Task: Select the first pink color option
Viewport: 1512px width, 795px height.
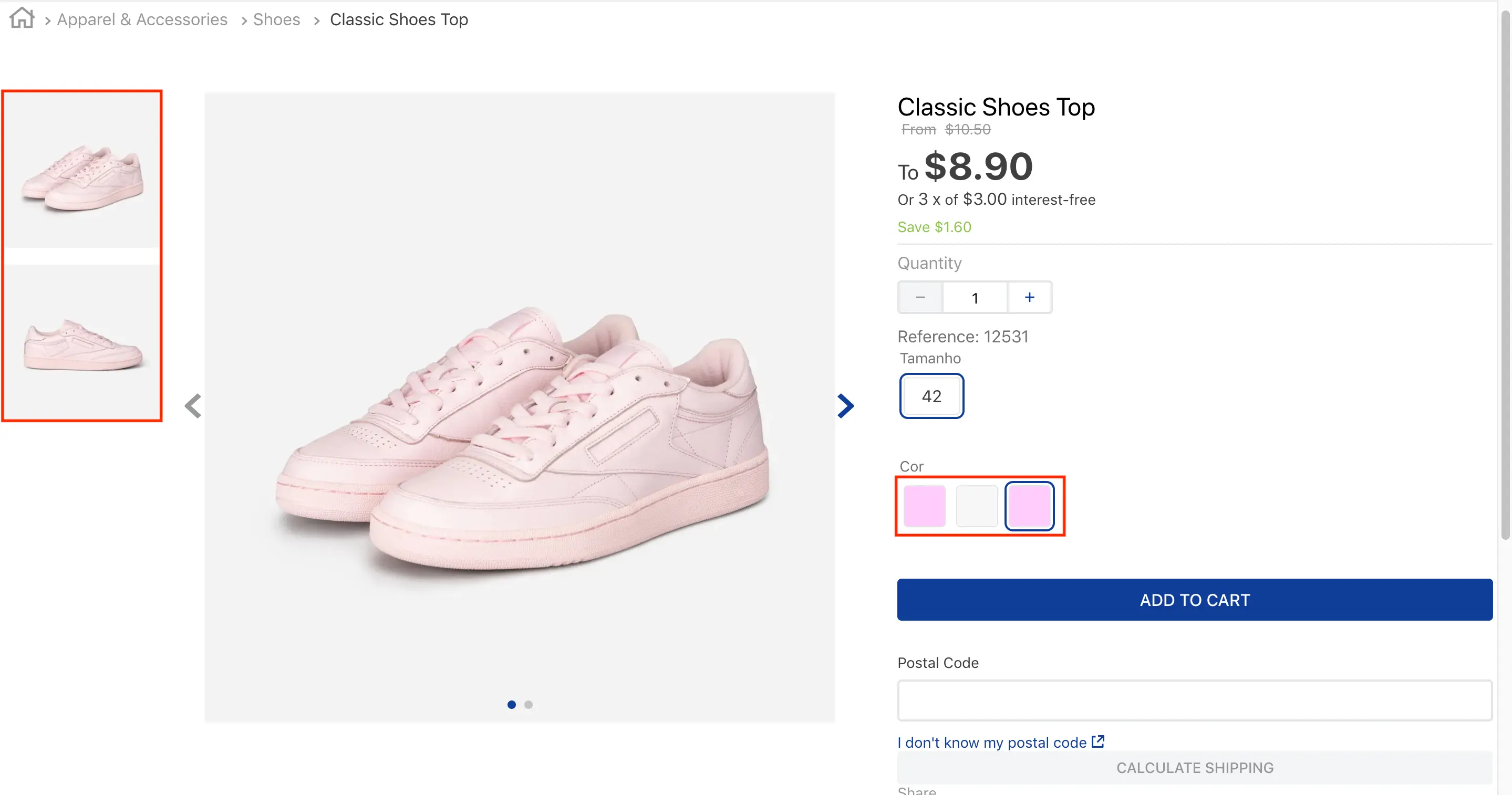Action: [x=924, y=506]
